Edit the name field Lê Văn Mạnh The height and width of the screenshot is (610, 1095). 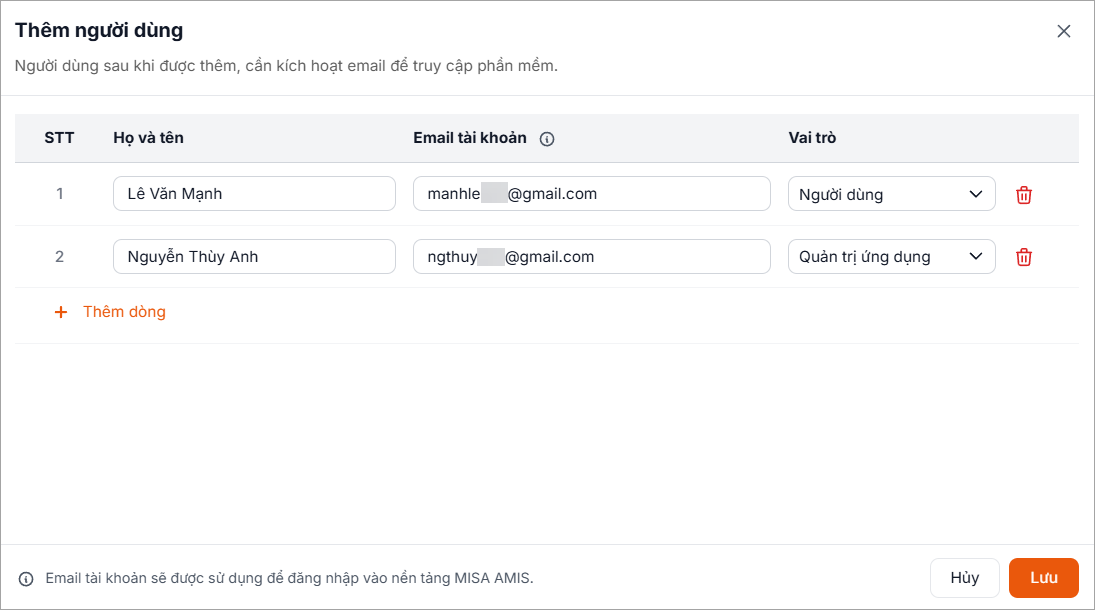pyautogui.click(x=254, y=194)
